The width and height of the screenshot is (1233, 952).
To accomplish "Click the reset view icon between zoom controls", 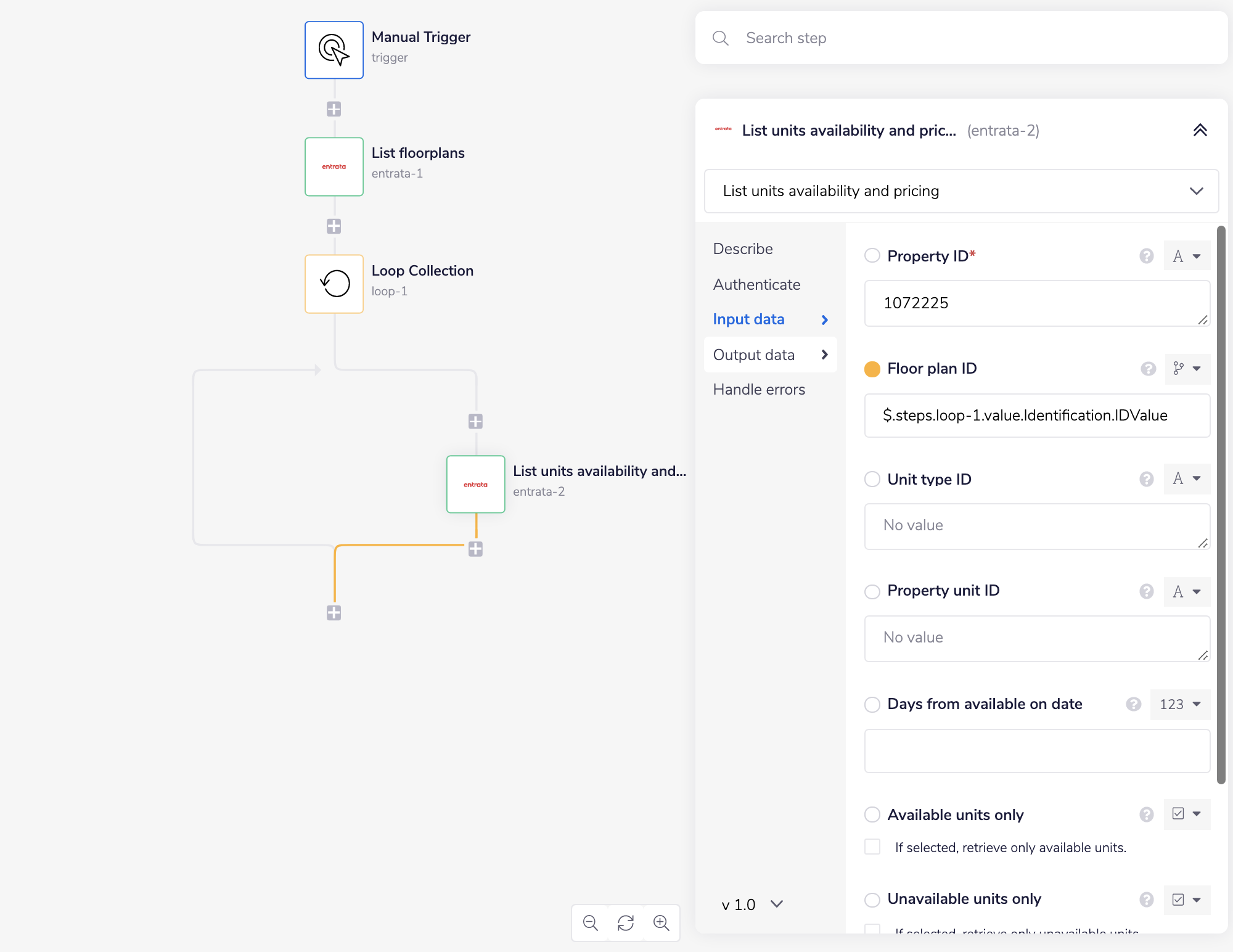I will (626, 923).
